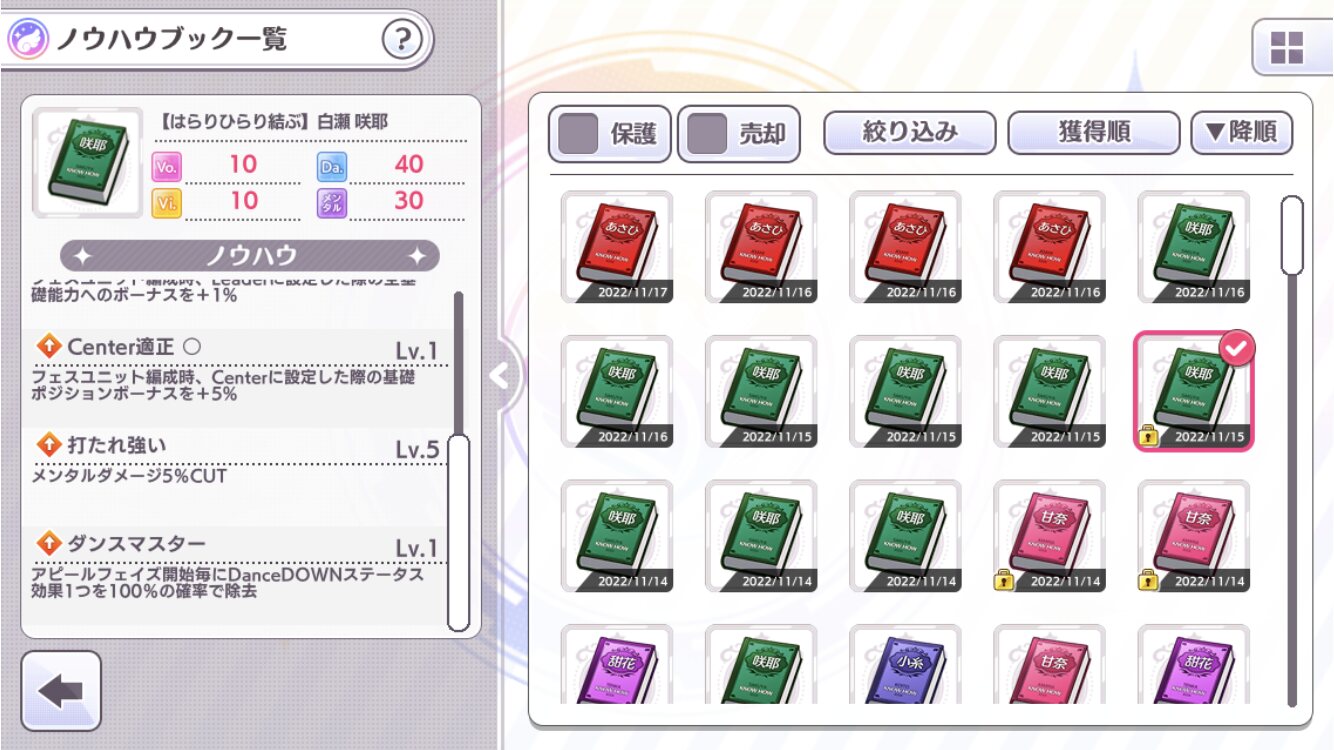The width and height of the screenshot is (1334, 750).
Task: Toggle the 保護 protect checkbox
Action: click(x=579, y=134)
